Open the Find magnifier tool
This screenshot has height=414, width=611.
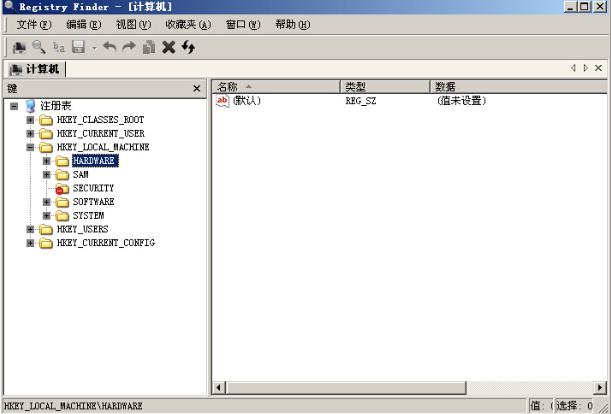(x=39, y=47)
